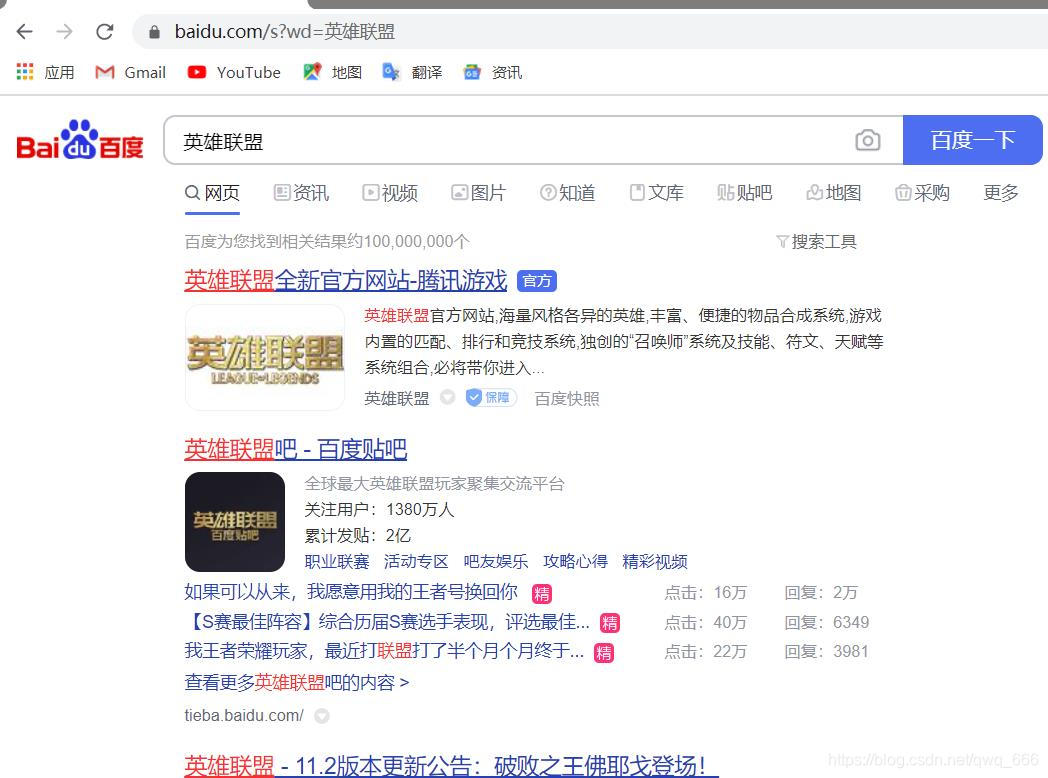The width and height of the screenshot is (1048, 778).
Task: Open the 更多 search categories menu
Action: tap(1001, 193)
